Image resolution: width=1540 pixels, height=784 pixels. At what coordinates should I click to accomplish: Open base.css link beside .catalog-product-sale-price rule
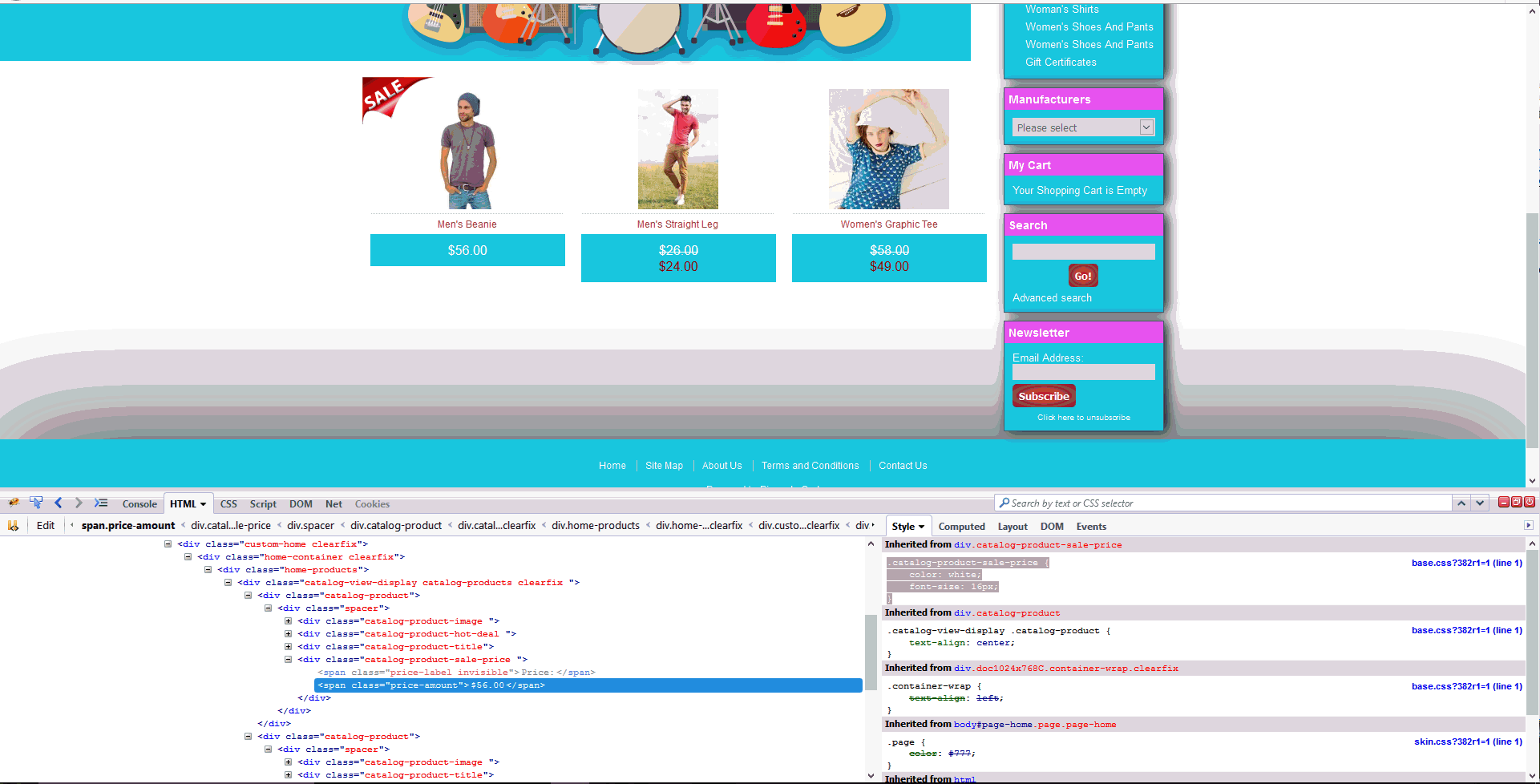(1466, 564)
